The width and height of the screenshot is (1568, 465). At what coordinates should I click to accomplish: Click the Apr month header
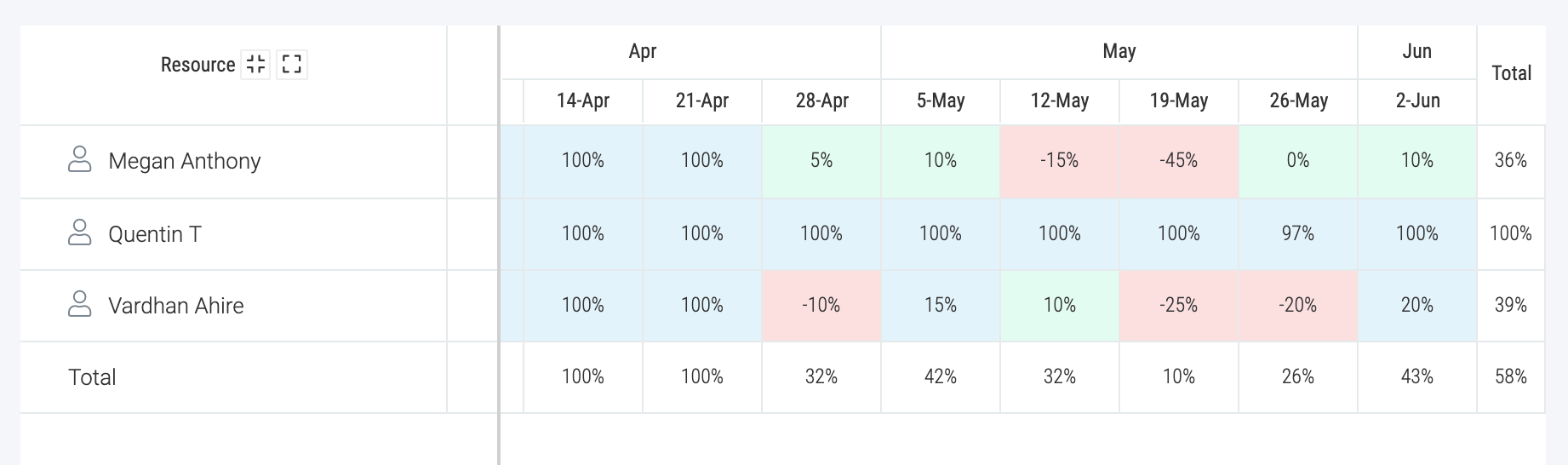point(643,52)
